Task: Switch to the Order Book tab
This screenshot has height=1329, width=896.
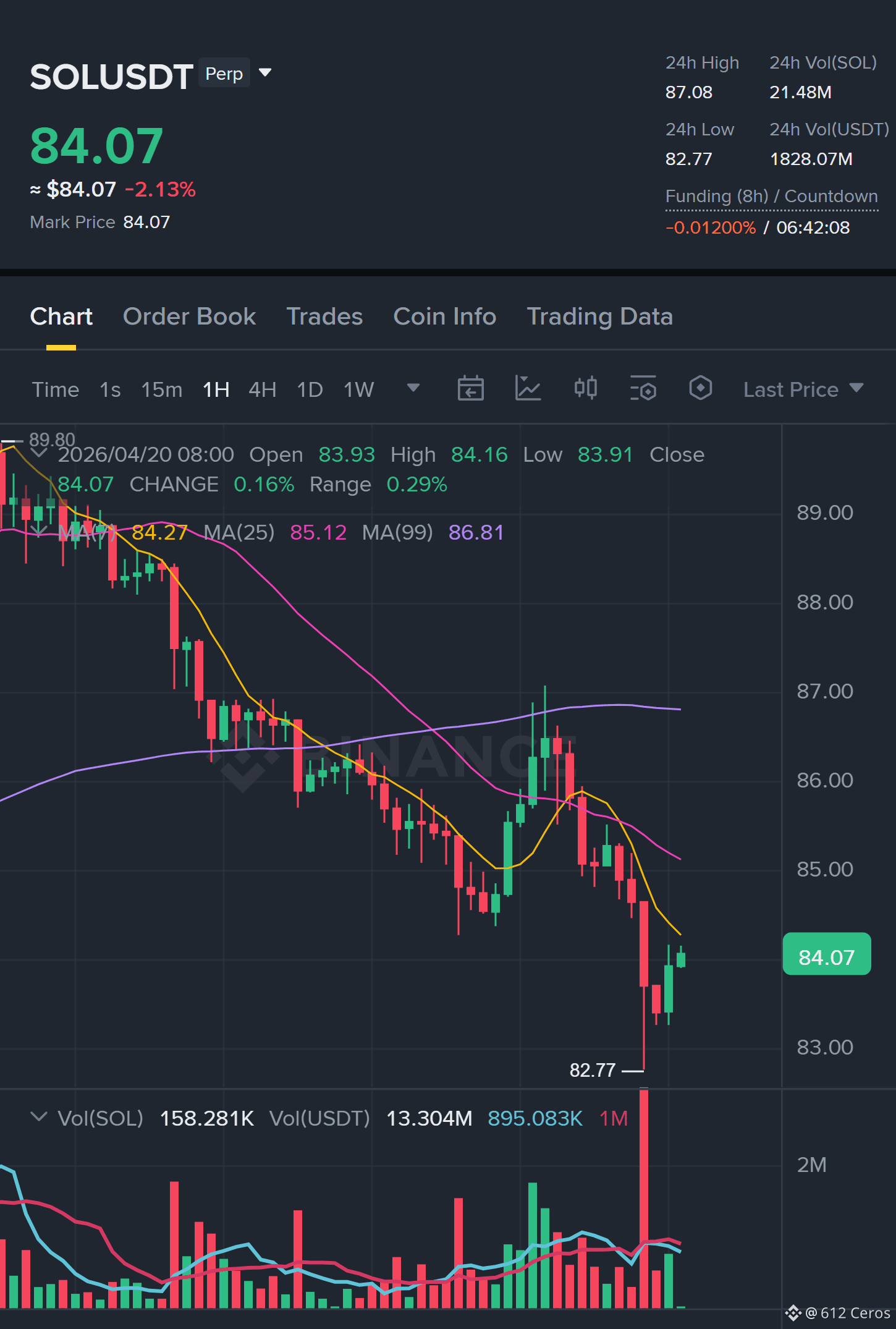Action: [189, 316]
